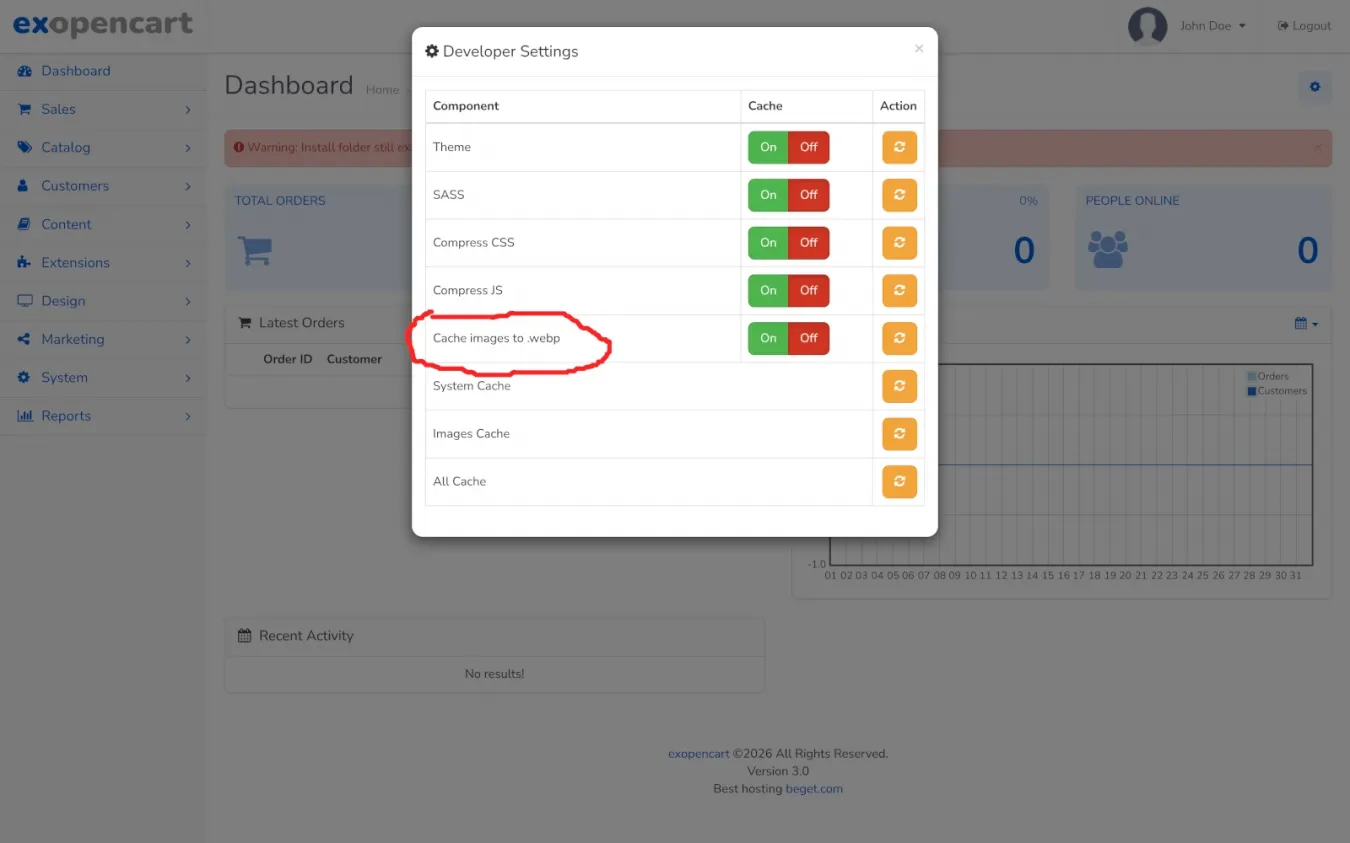
Task: Refresh the Compress CSS cache
Action: 899,243
